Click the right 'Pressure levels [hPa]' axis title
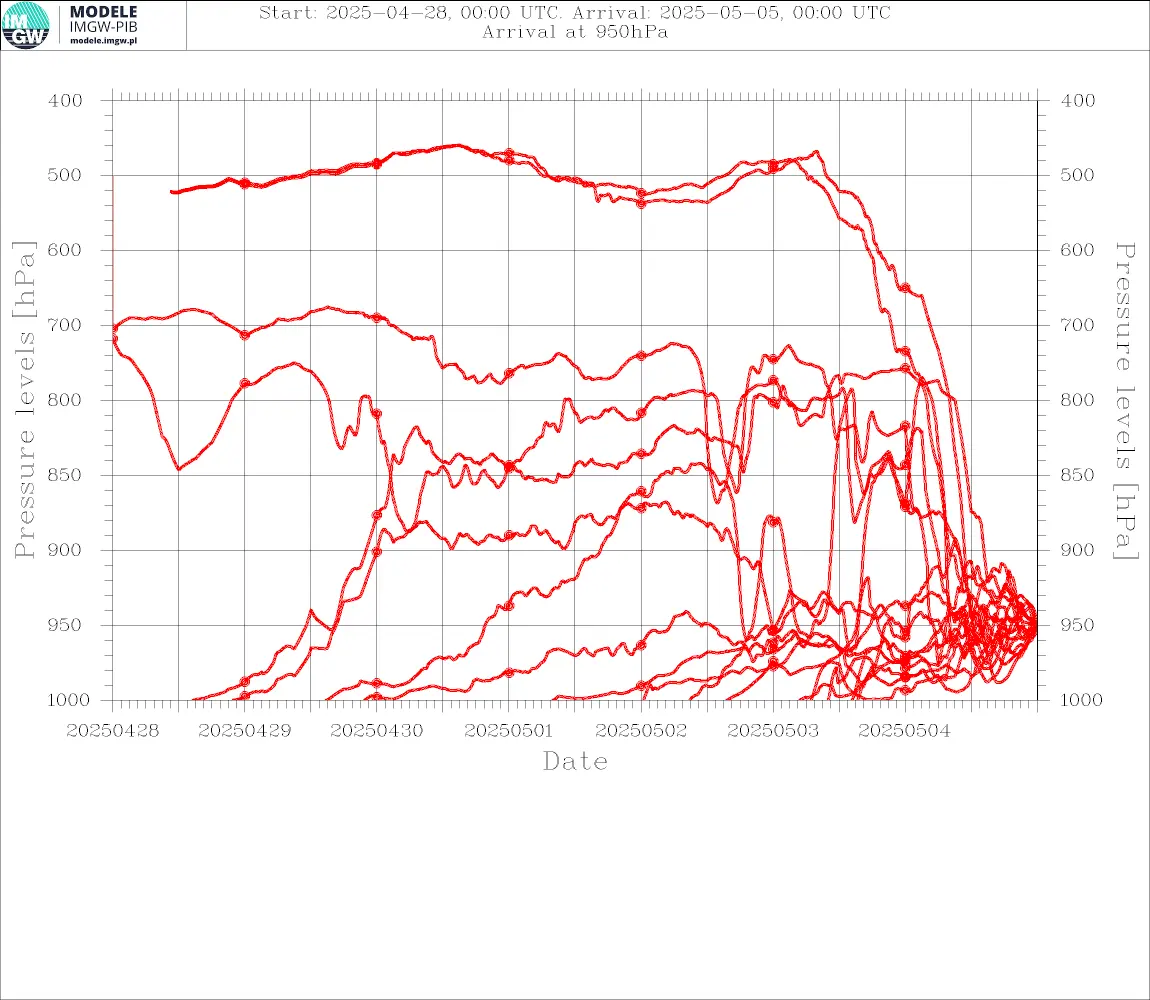This screenshot has width=1150, height=1000. point(1126,401)
